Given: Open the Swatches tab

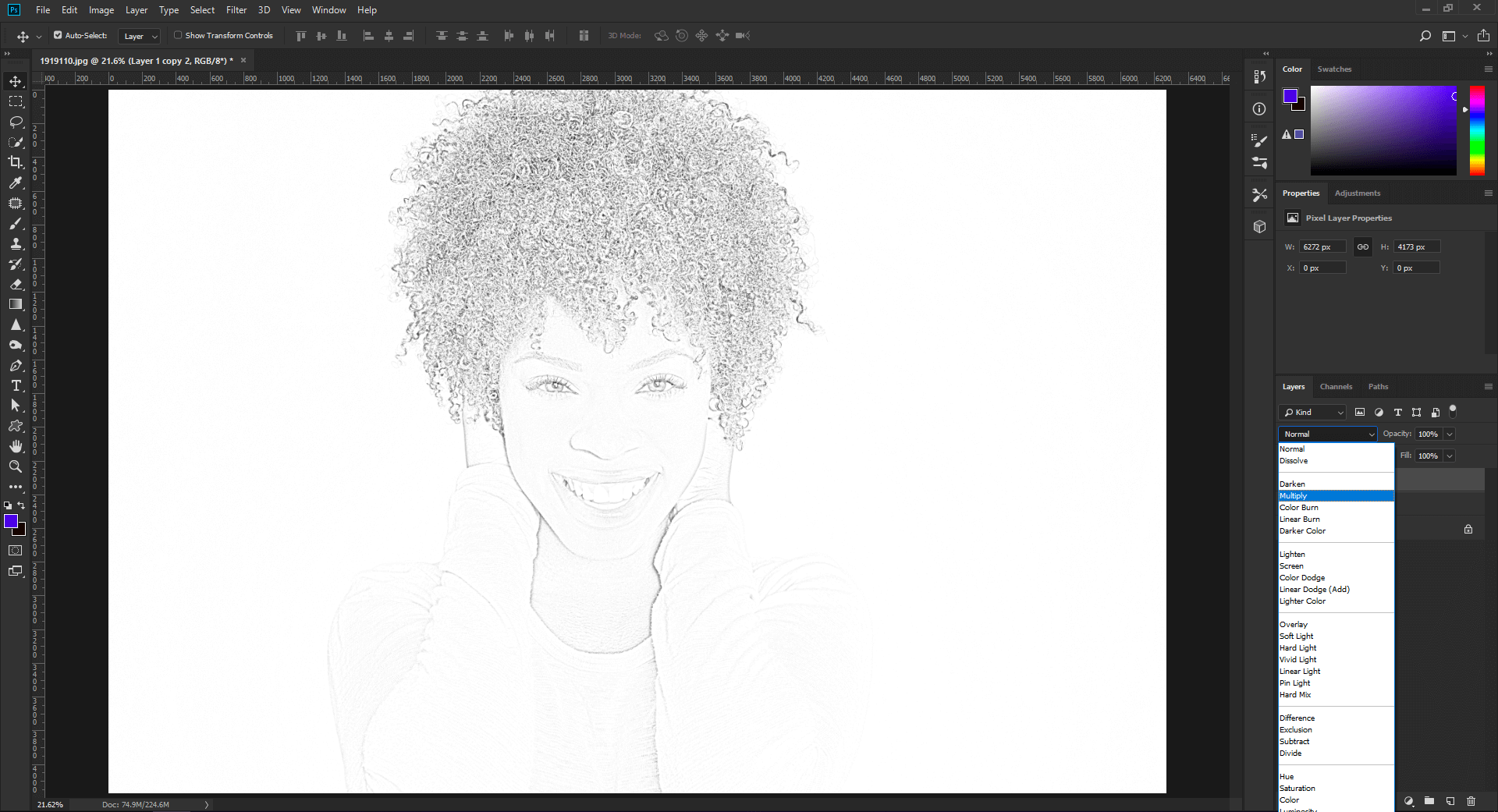Looking at the screenshot, I should point(1334,69).
